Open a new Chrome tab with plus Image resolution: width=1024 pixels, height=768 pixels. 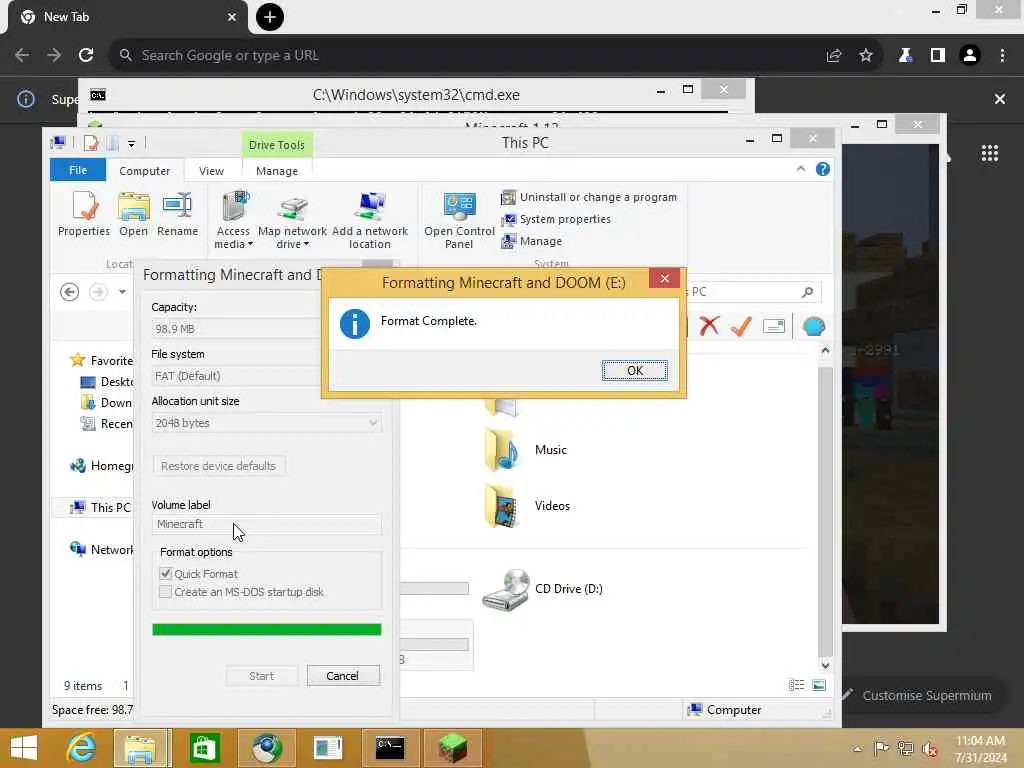coord(270,17)
